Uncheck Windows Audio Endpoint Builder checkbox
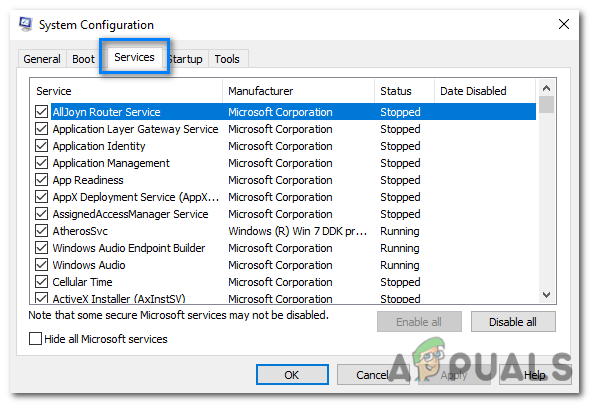Image resolution: width=590 pixels, height=404 pixels. (41, 248)
